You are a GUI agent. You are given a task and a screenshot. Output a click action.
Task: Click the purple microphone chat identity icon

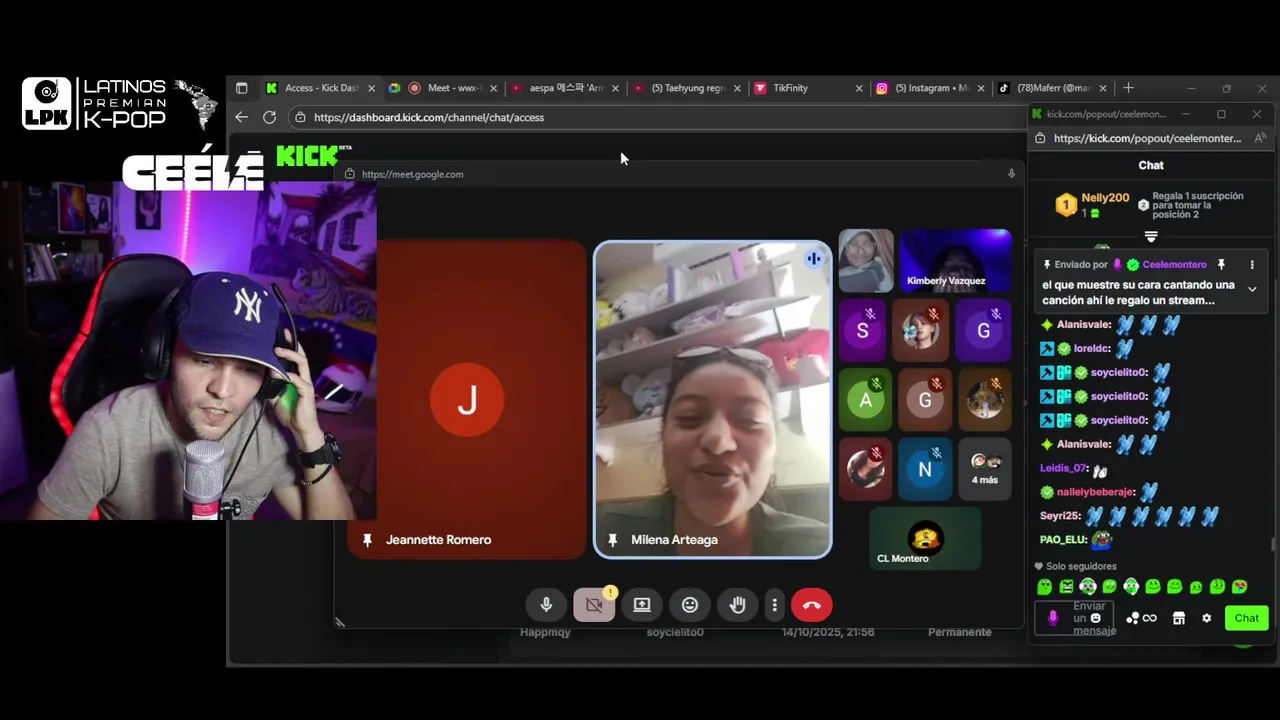pyautogui.click(x=1052, y=618)
